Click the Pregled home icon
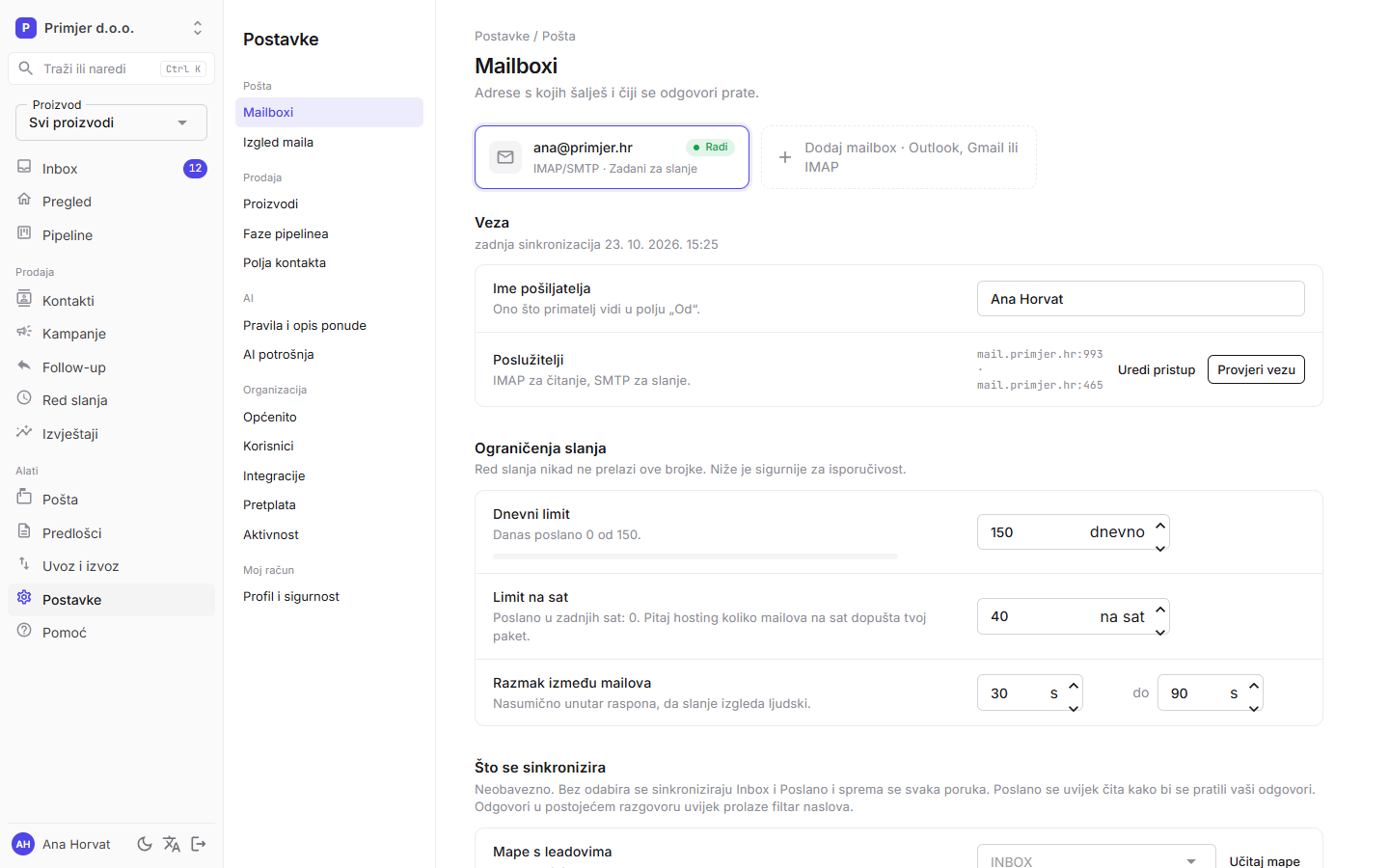 24,200
